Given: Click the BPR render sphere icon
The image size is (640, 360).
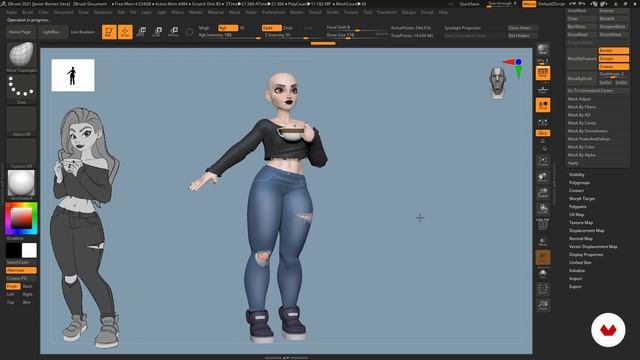Looking at the screenshot, I should pos(542,50).
